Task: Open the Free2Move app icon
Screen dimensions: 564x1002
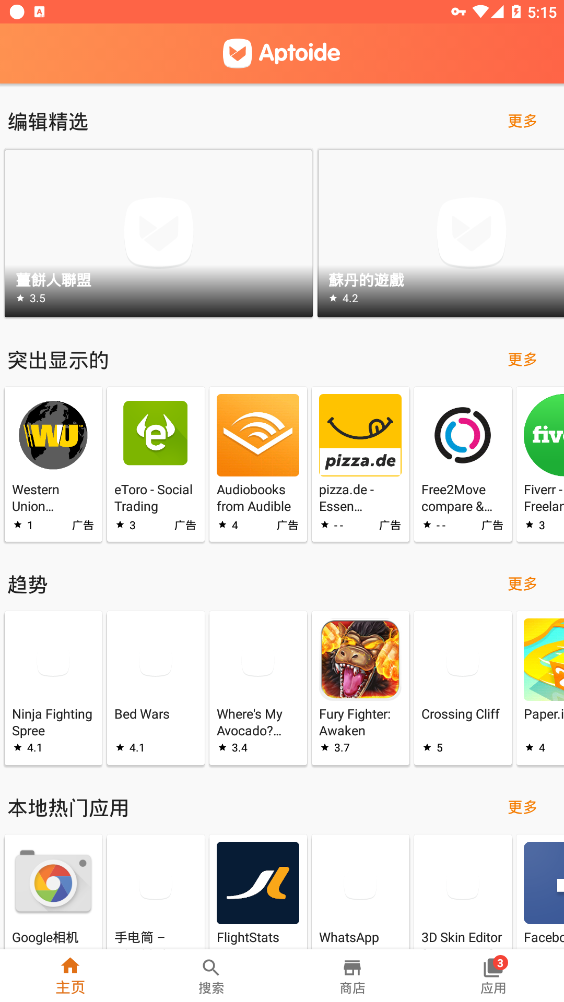Action: pos(462,435)
